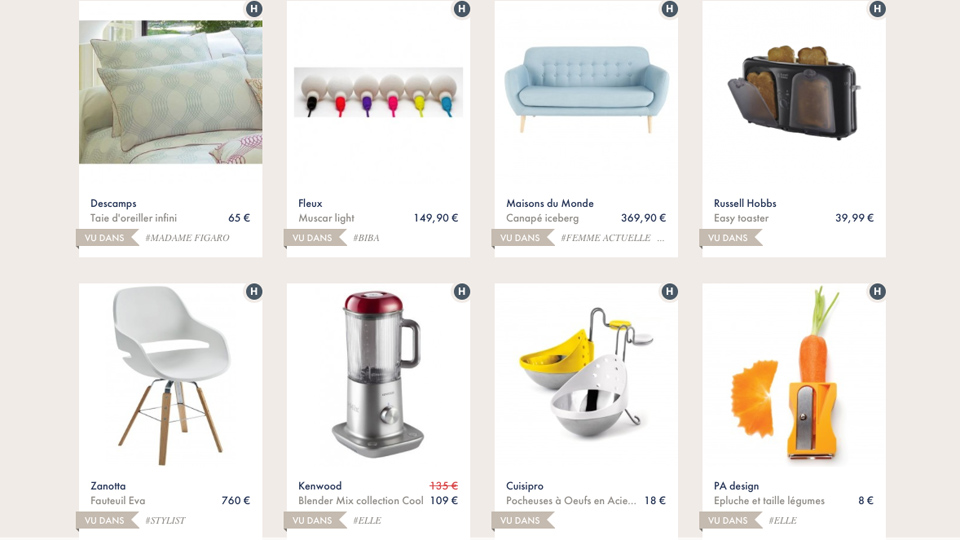Click the H badge on Fleux card
The width and height of the screenshot is (960, 540).
(x=462, y=9)
